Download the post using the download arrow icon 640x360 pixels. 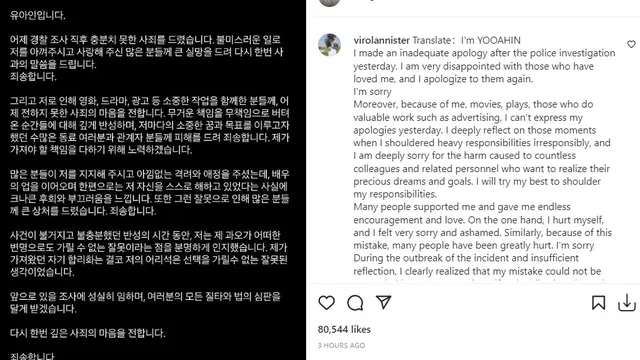[627, 303]
